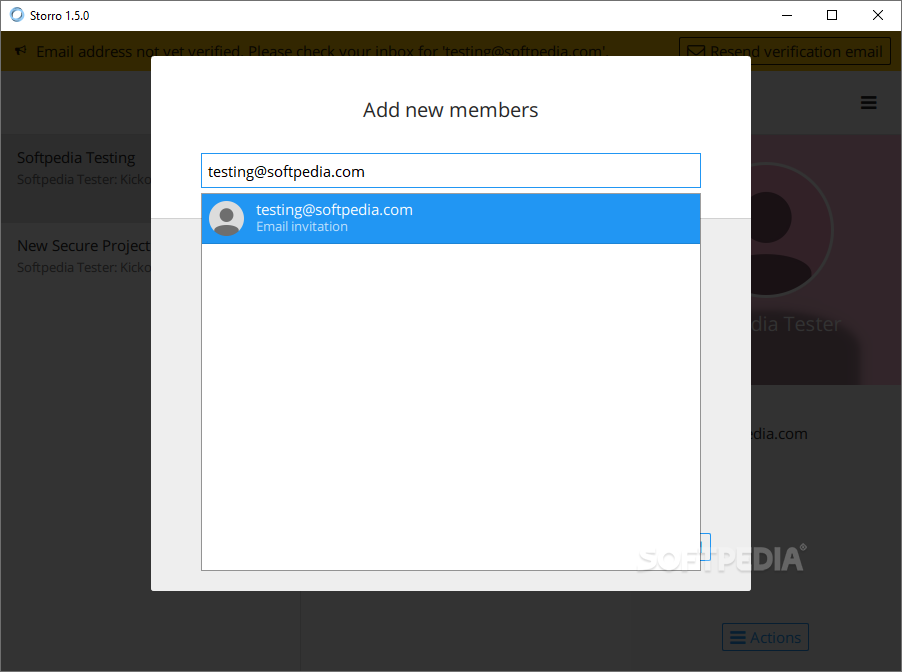This screenshot has width=902, height=672.
Task: Click Resend verification email button
Action: [x=785, y=51]
